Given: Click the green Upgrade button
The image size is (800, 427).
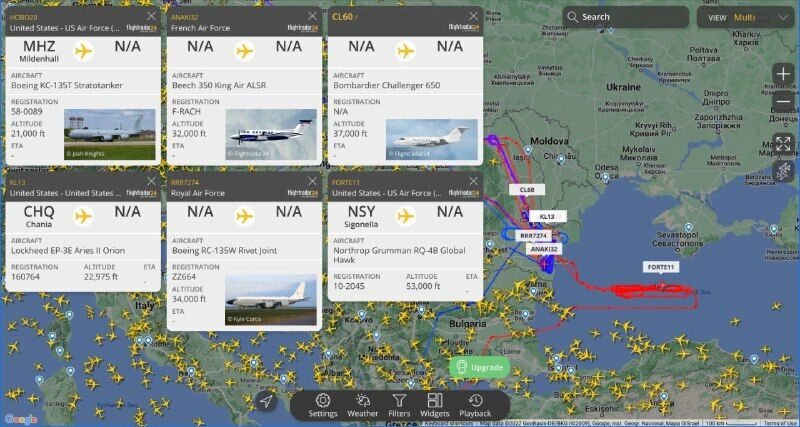Looking at the screenshot, I should (x=480, y=367).
